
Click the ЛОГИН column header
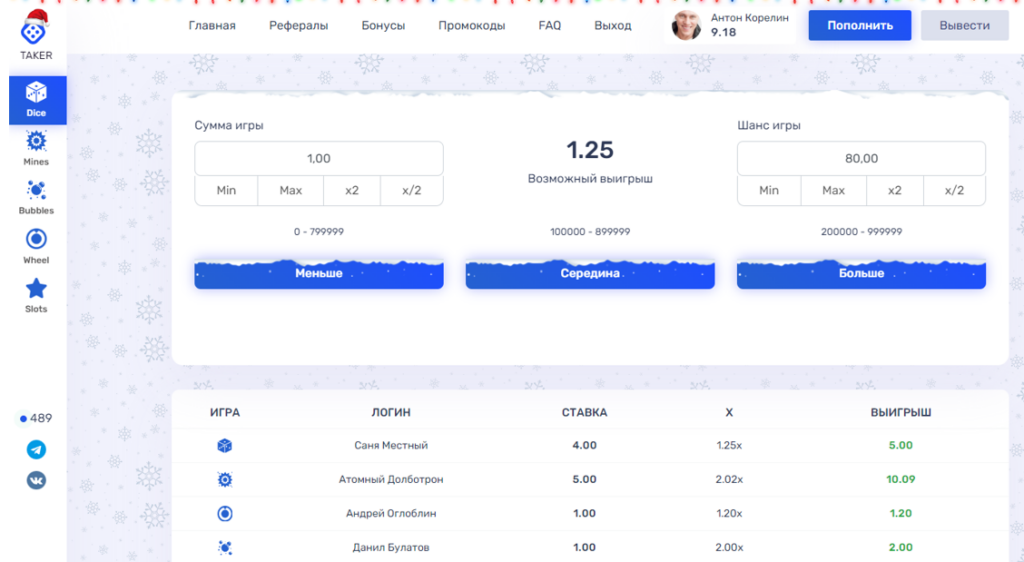point(391,413)
